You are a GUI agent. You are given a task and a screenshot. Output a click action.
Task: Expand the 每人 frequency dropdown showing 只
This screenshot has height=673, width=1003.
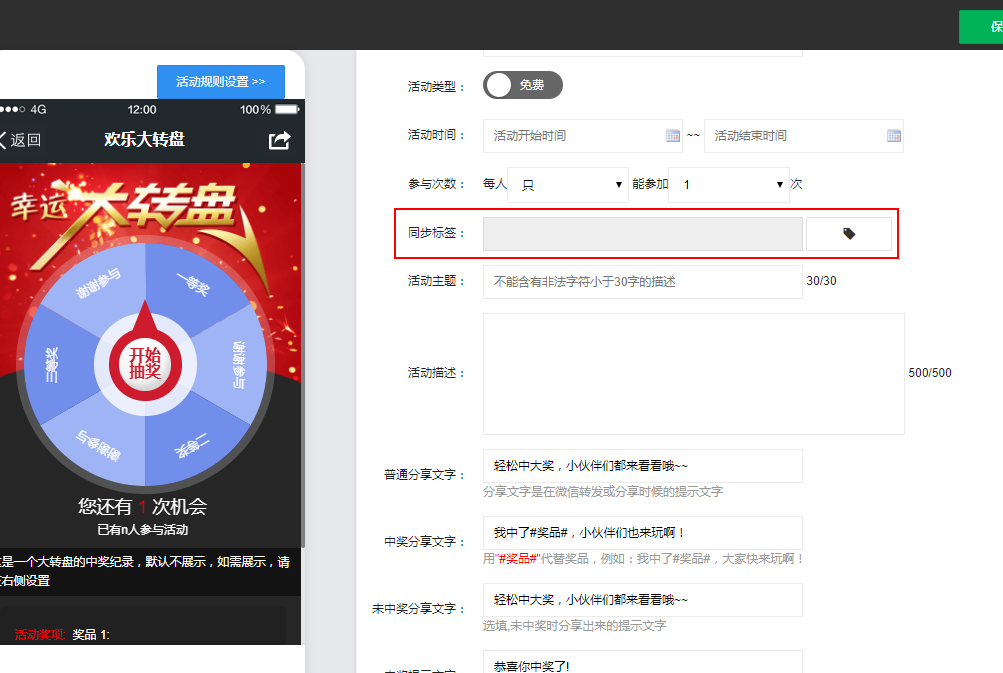tap(567, 185)
